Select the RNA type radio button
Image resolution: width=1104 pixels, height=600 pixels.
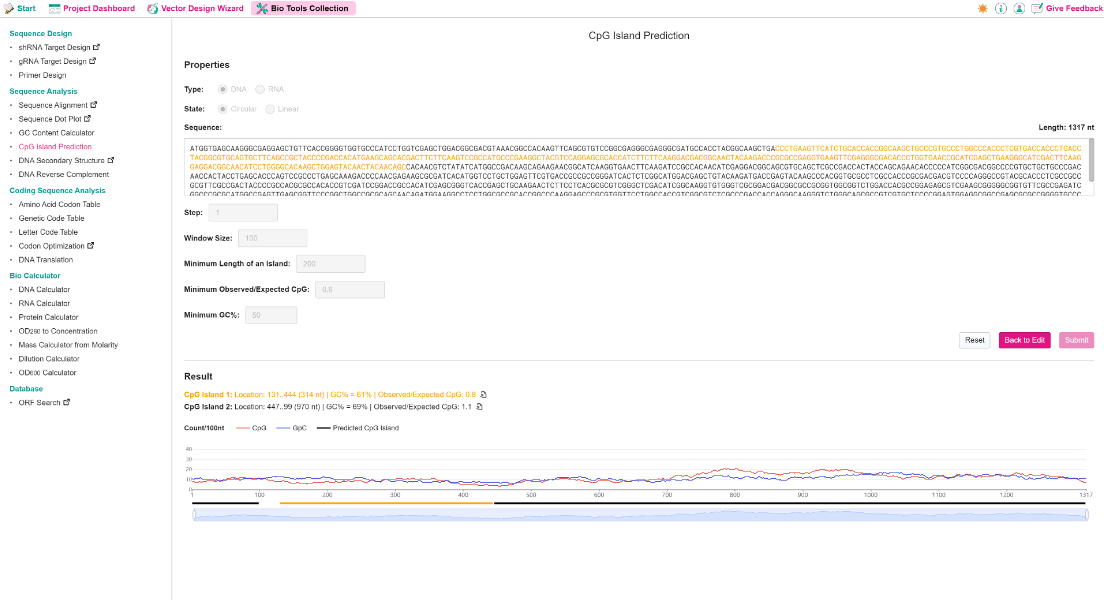(x=260, y=89)
